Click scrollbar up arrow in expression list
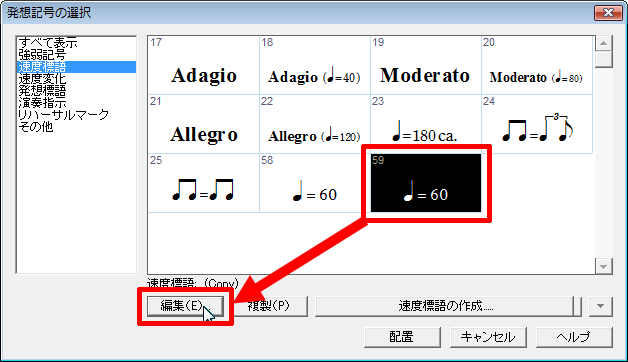Viewport: 628px width, 362px height. point(604,43)
